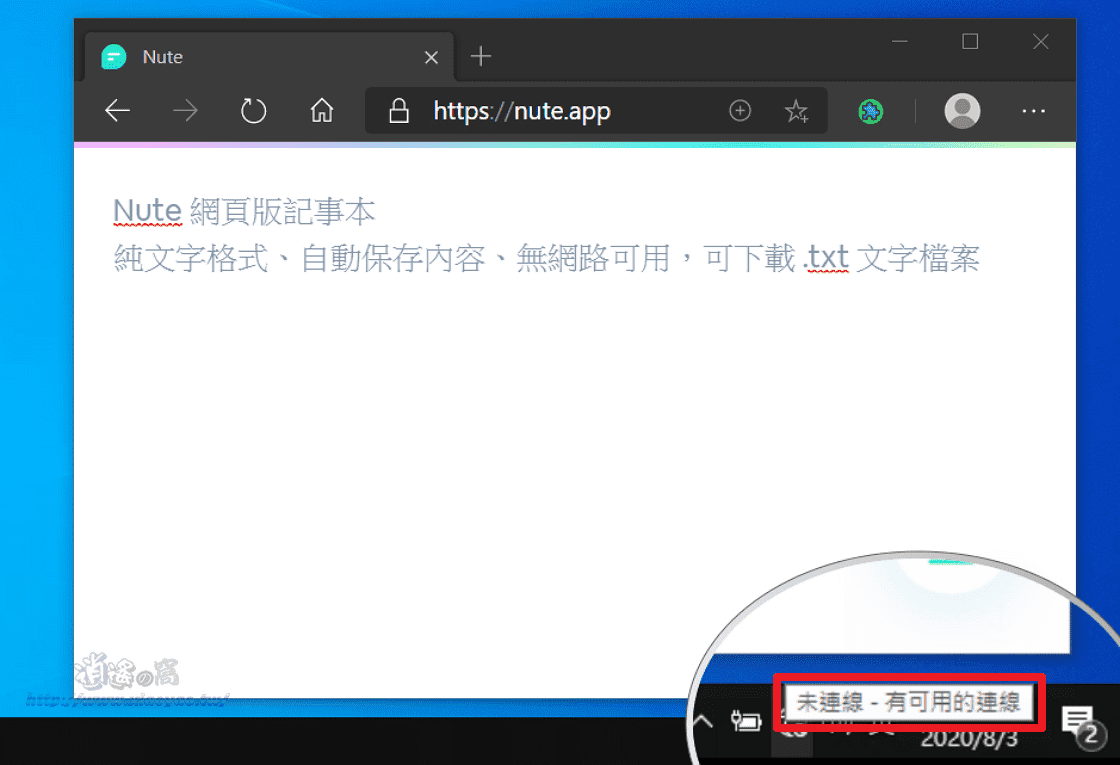Image resolution: width=1120 pixels, height=765 pixels.
Task: Close the Nute tab
Action: point(431,57)
